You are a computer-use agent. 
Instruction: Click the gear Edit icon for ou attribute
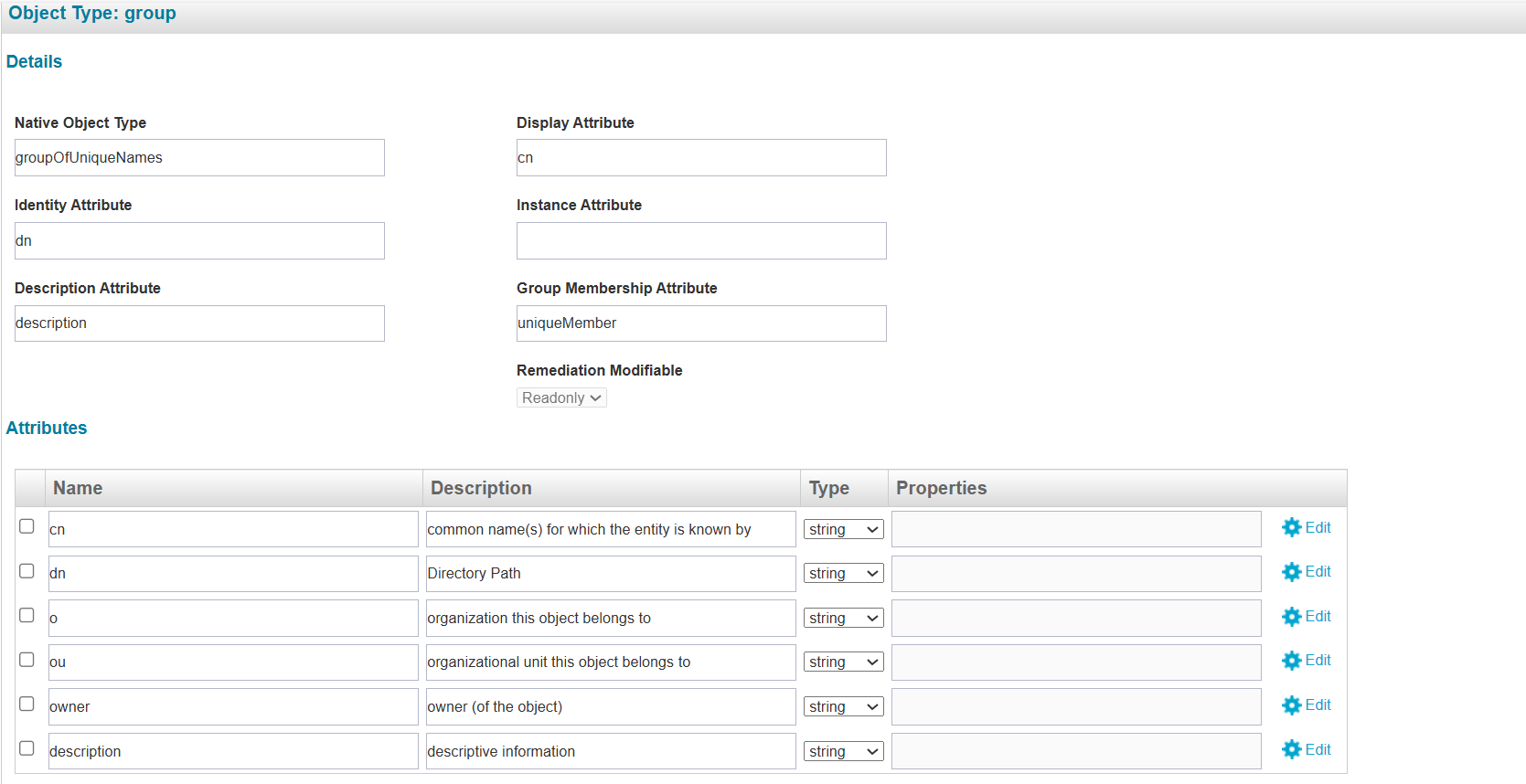pos(1291,661)
